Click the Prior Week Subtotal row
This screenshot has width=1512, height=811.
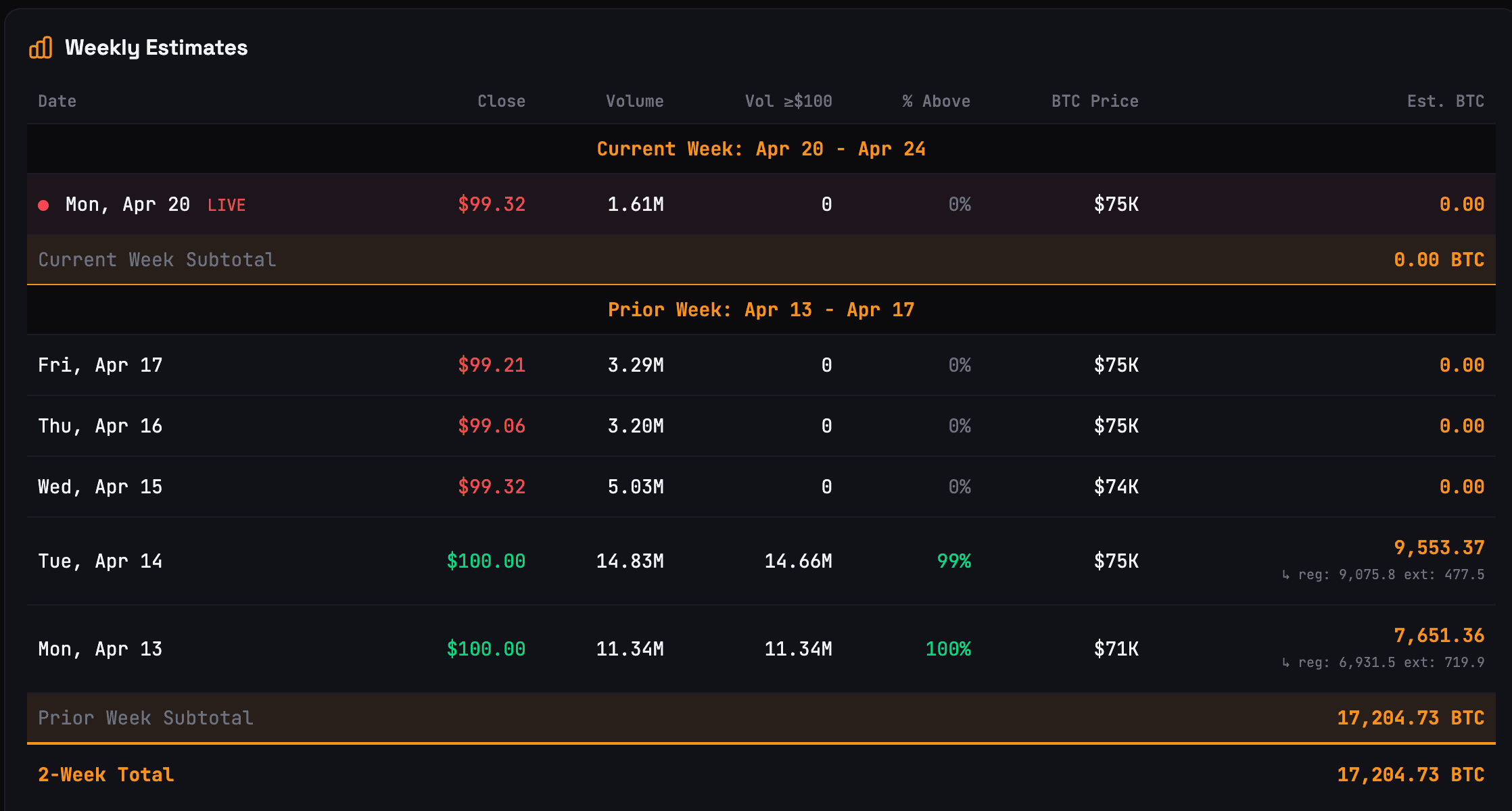click(145, 718)
